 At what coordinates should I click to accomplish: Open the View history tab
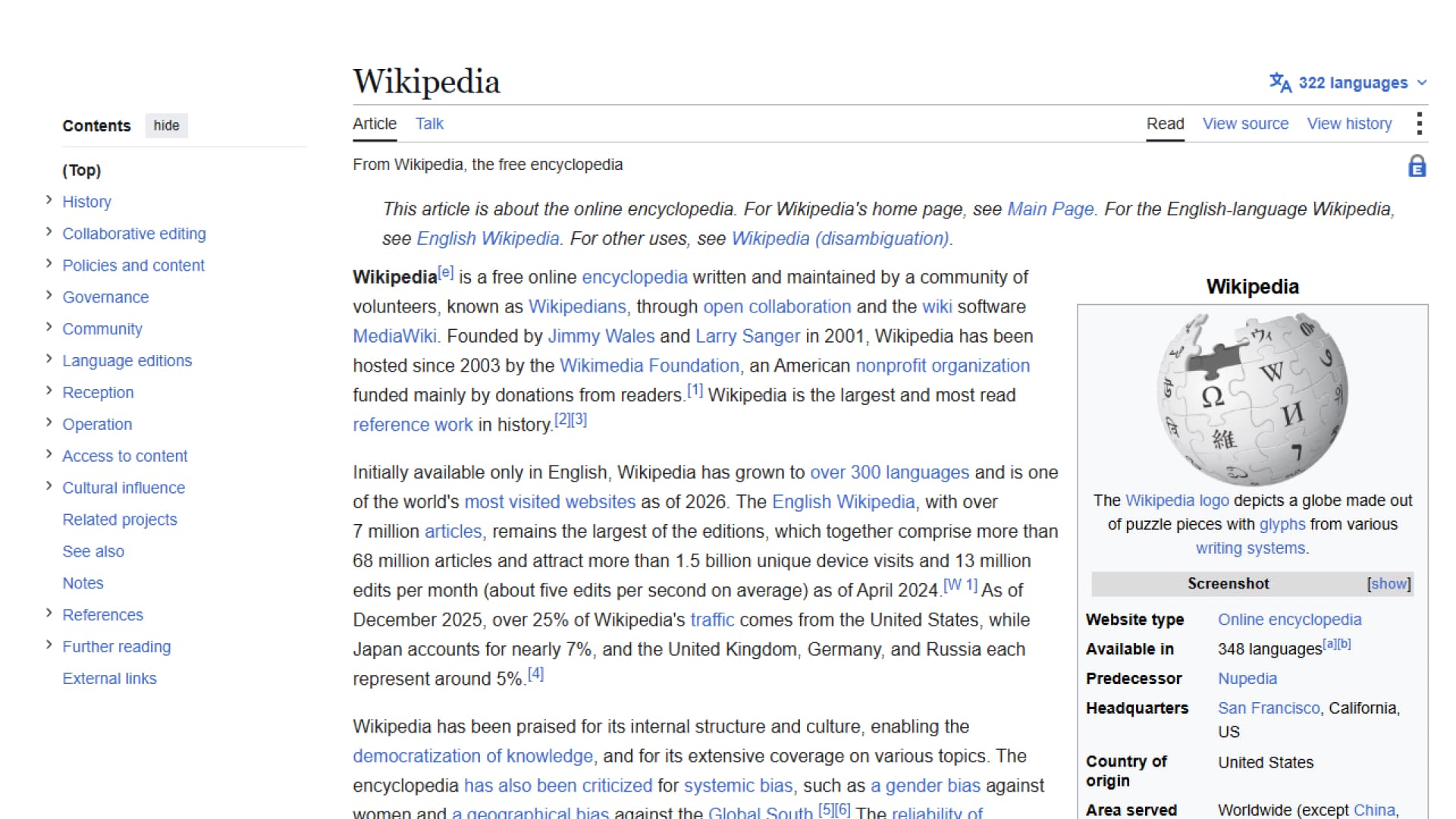(x=1349, y=124)
